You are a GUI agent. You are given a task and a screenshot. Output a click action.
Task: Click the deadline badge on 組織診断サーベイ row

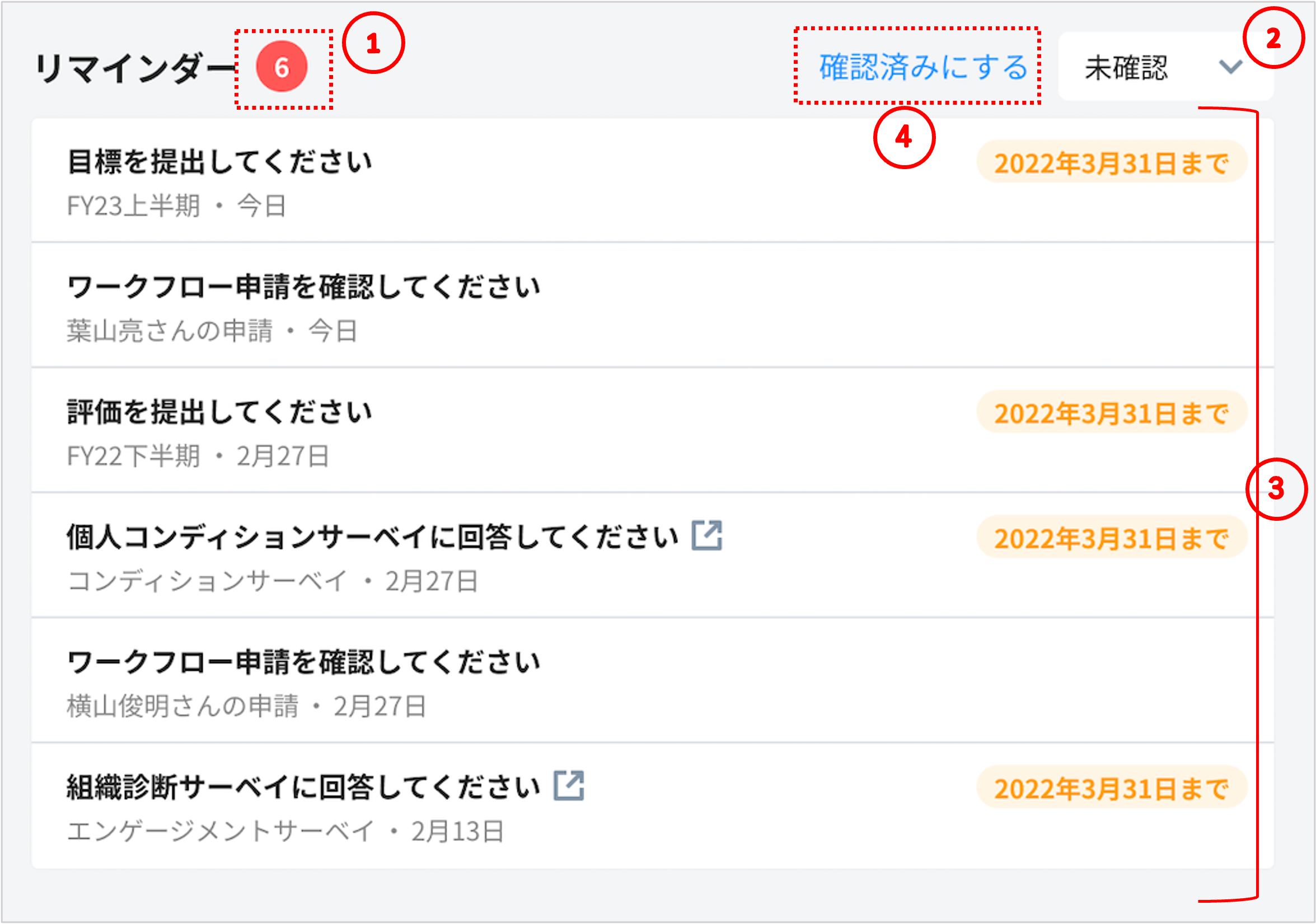click(x=1111, y=788)
